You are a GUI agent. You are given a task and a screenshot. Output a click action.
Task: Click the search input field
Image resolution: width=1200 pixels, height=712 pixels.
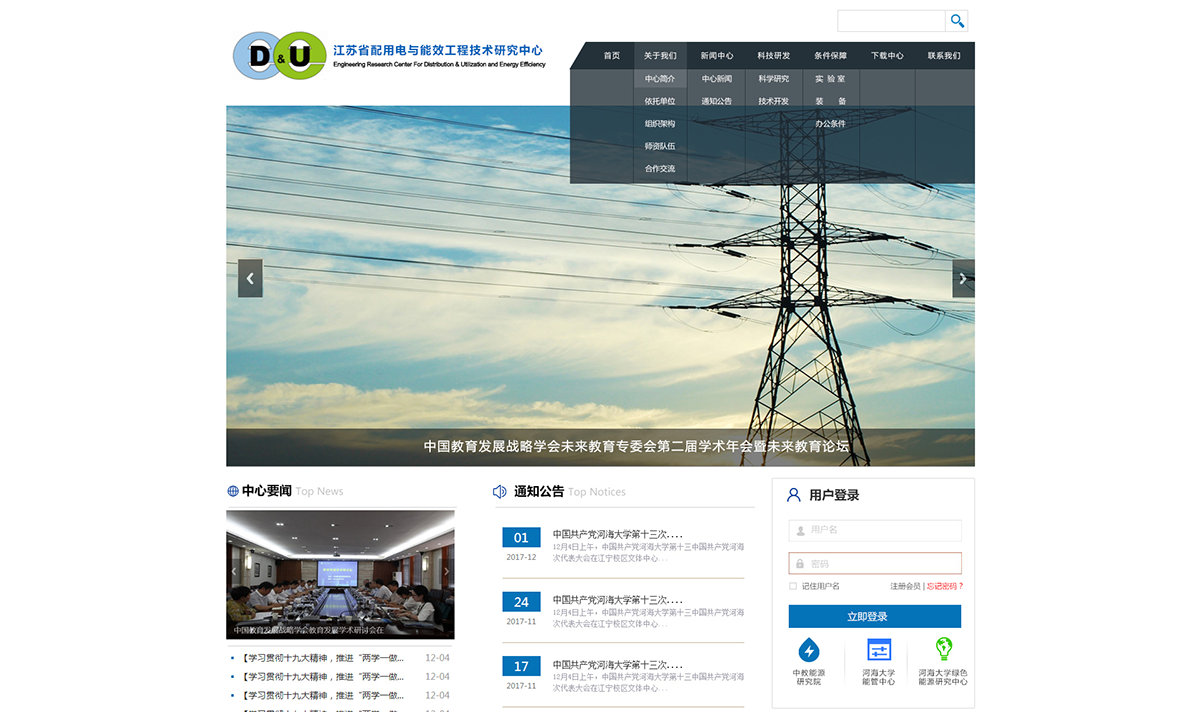[891, 21]
